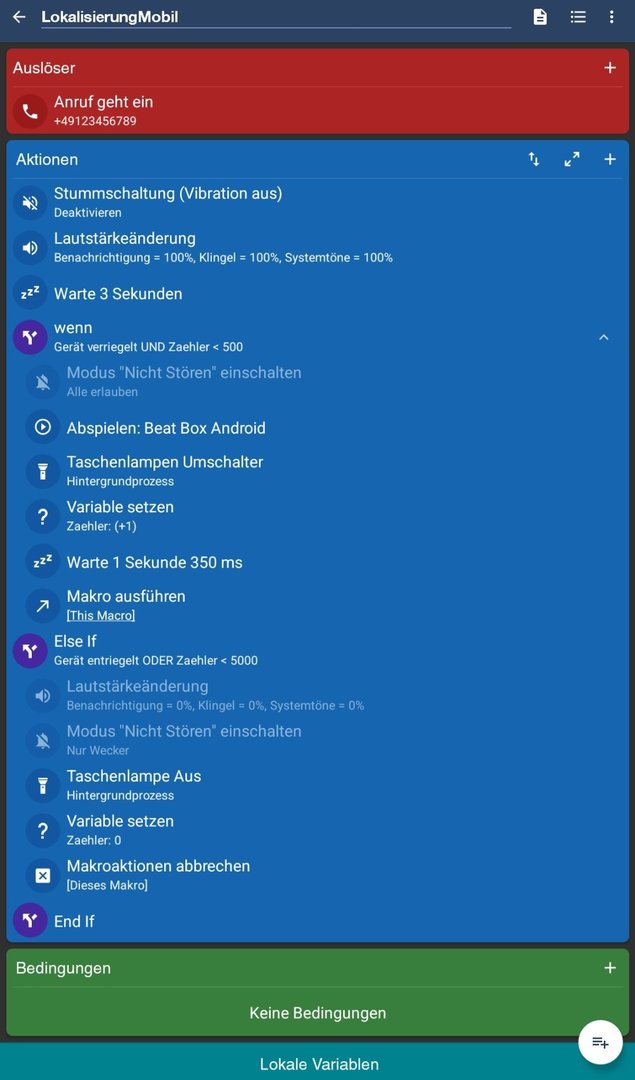Click the reorder actions arrows icon
The image size is (635, 1080).
pyautogui.click(x=534, y=159)
